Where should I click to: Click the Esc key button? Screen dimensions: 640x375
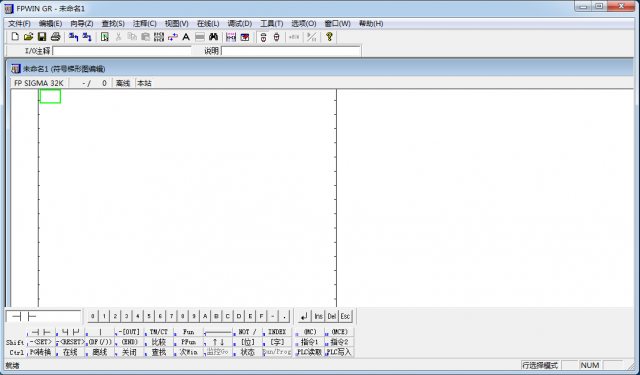(345, 316)
